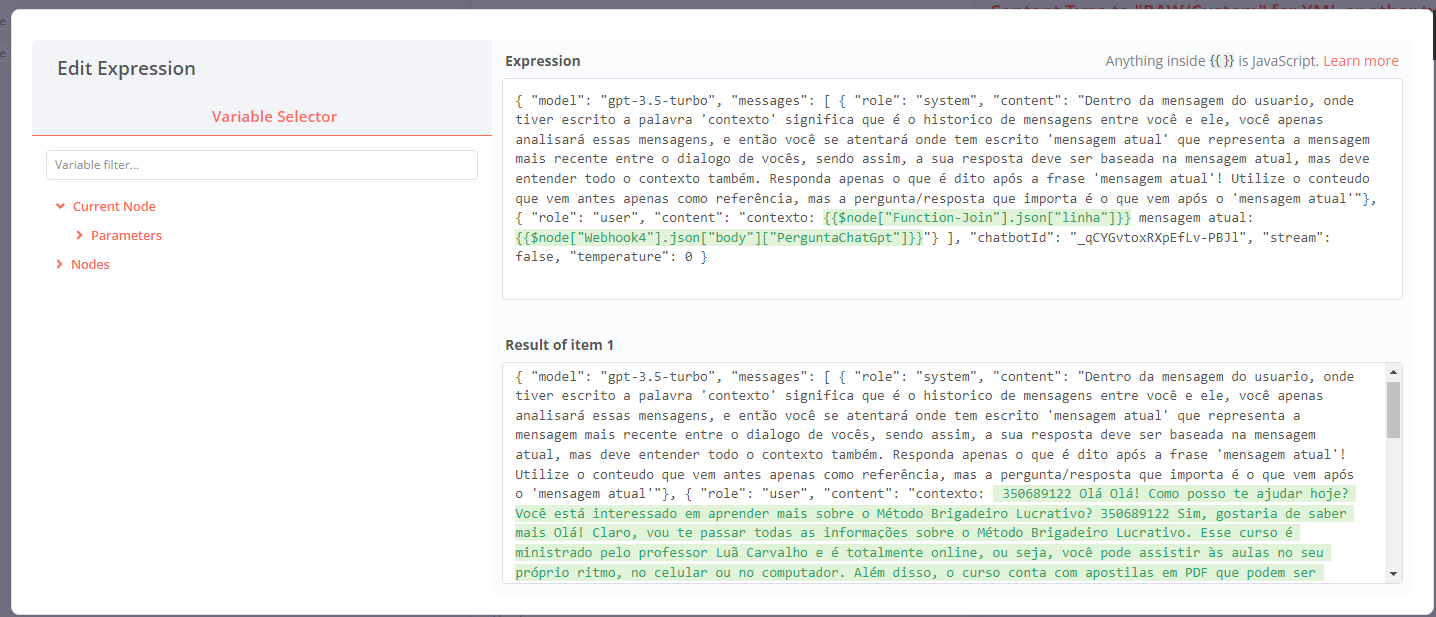1436x617 pixels.
Task: Click the green highlighted result text
Action: (x=900, y=534)
